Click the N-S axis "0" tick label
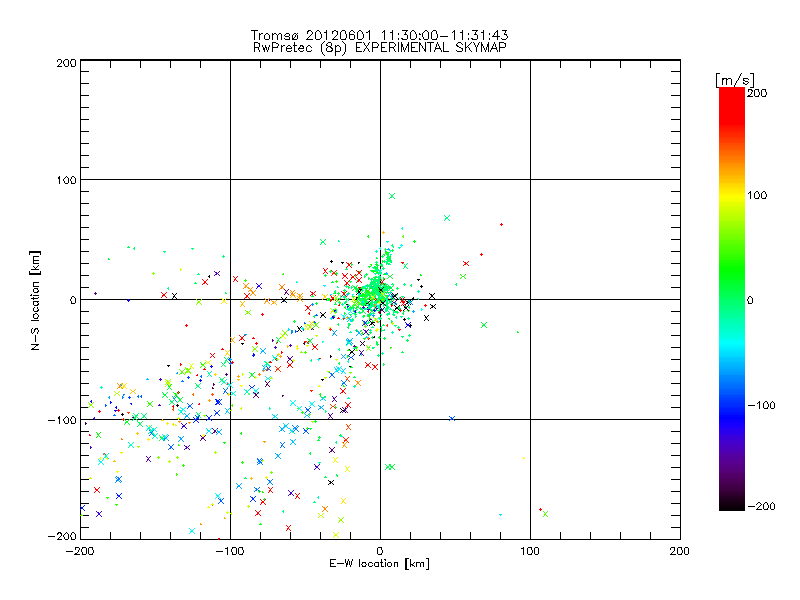The width and height of the screenshot is (800, 600). pyautogui.click(x=73, y=300)
